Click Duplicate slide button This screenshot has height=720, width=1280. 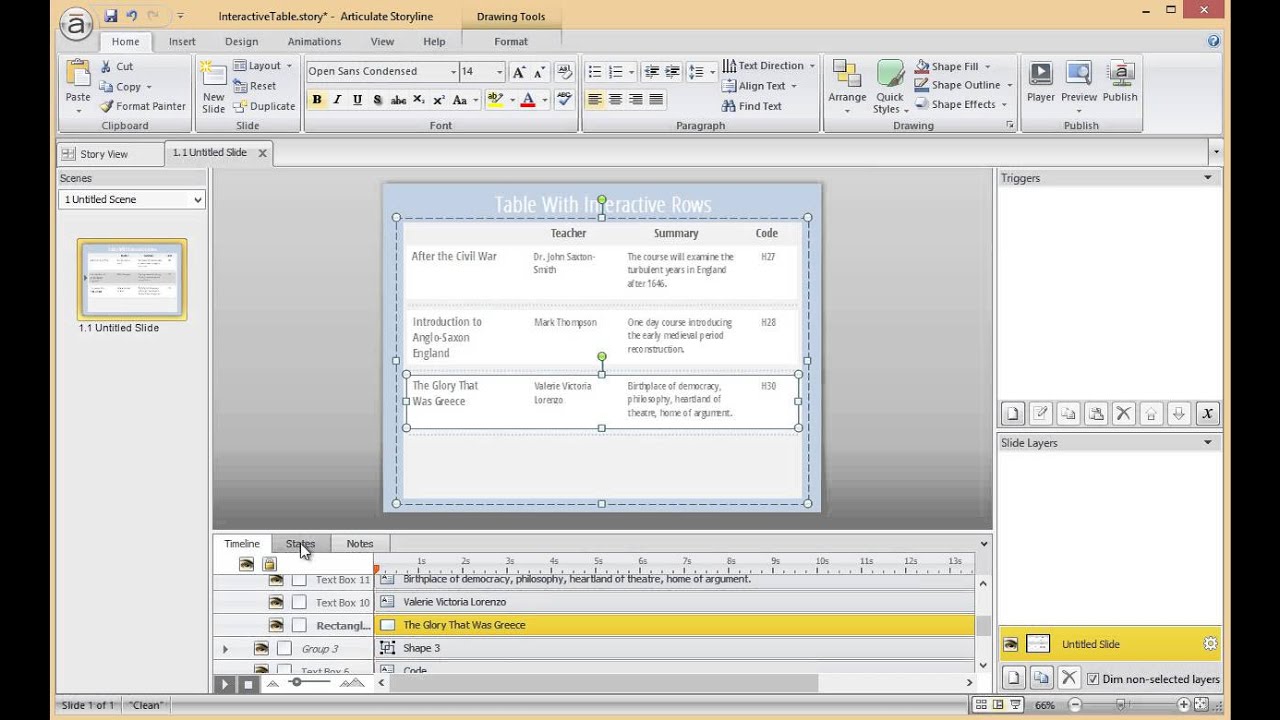(264, 106)
